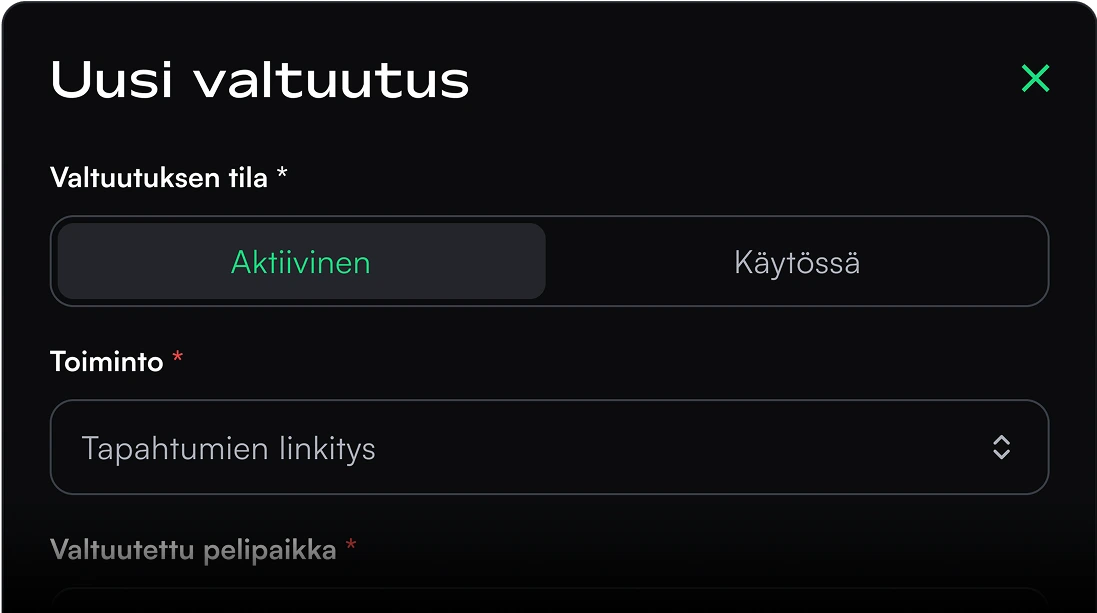This screenshot has height=613, width=1097.
Task: Switch status to Käytössä
Action: click(796, 262)
